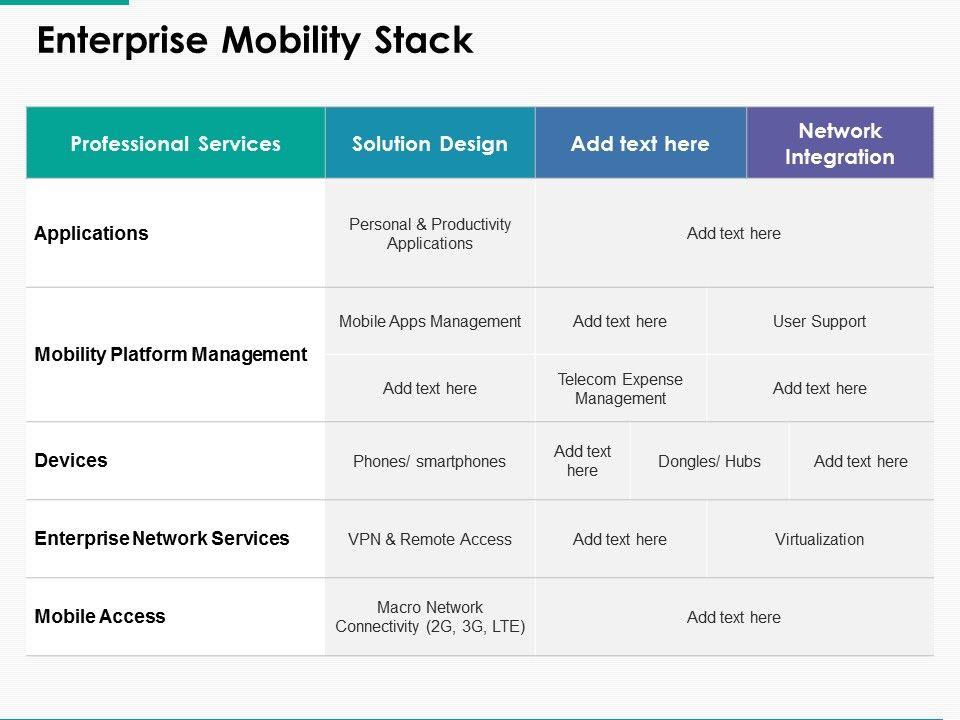Click the blue Add text here header
The width and height of the screenshot is (960, 720).
point(640,144)
